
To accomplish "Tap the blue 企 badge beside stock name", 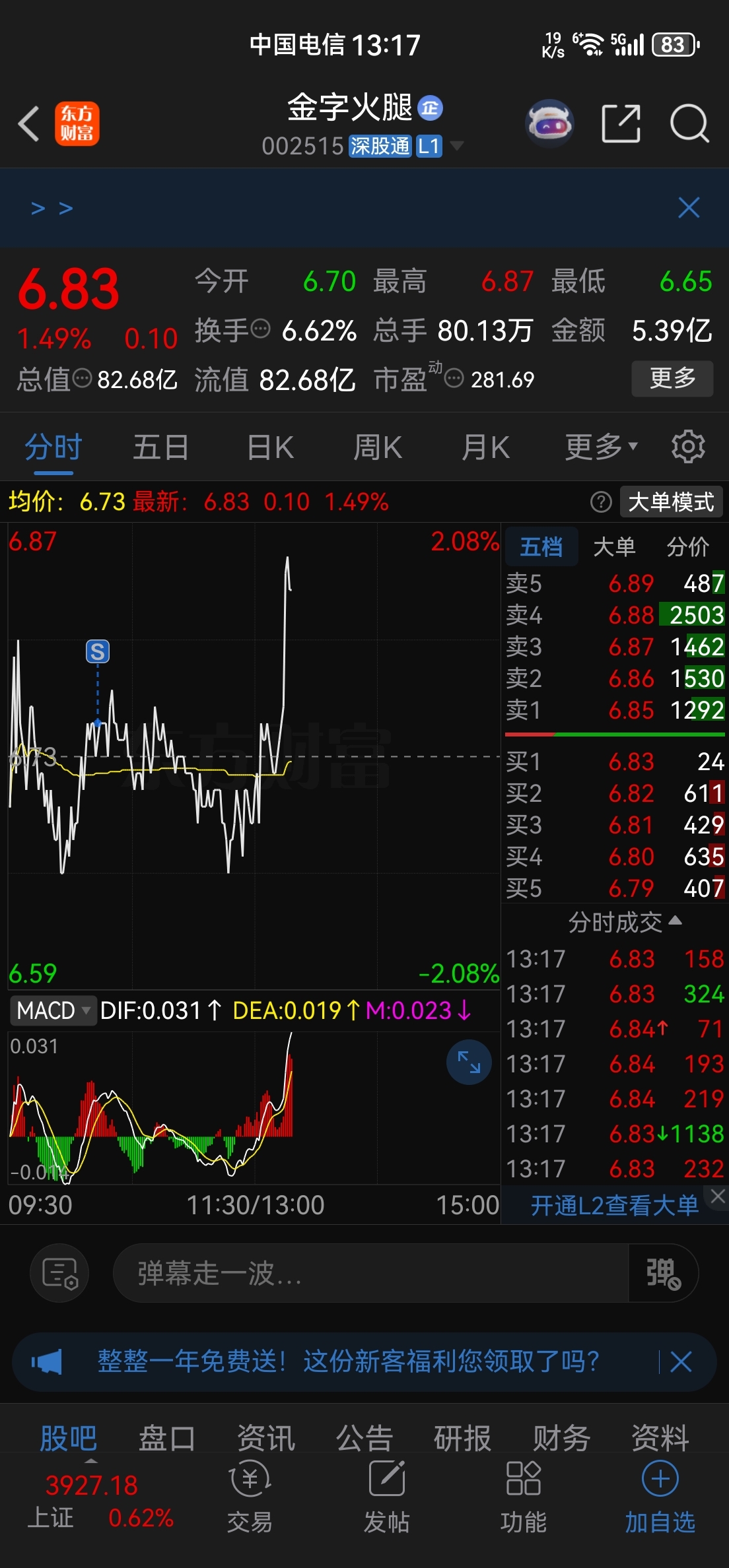I will 431,108.
